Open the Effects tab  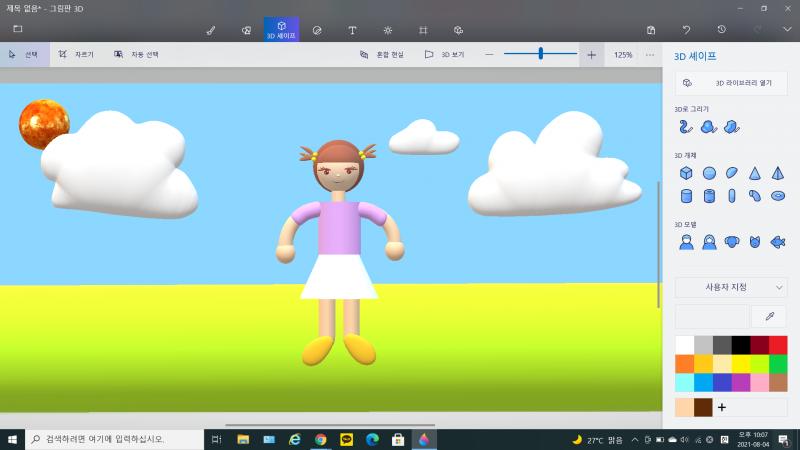click(x=388, y=30)
